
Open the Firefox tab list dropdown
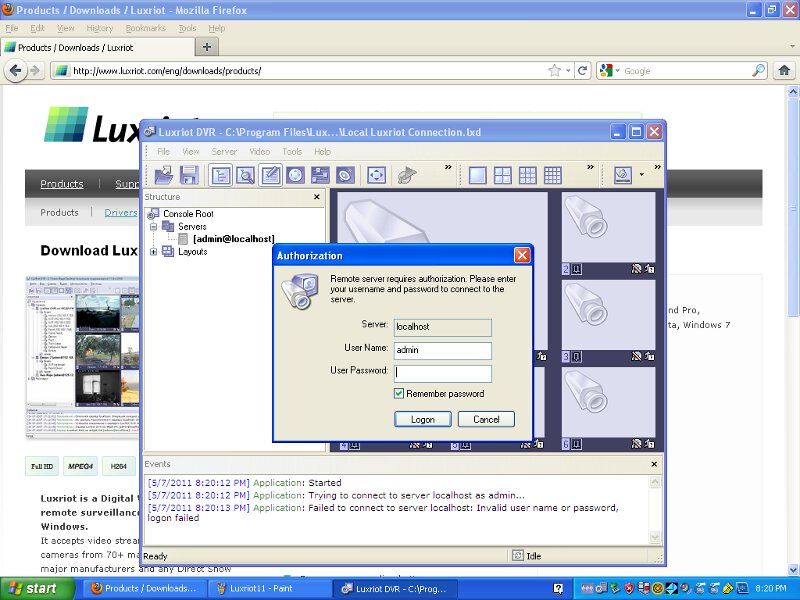point(792,46)
